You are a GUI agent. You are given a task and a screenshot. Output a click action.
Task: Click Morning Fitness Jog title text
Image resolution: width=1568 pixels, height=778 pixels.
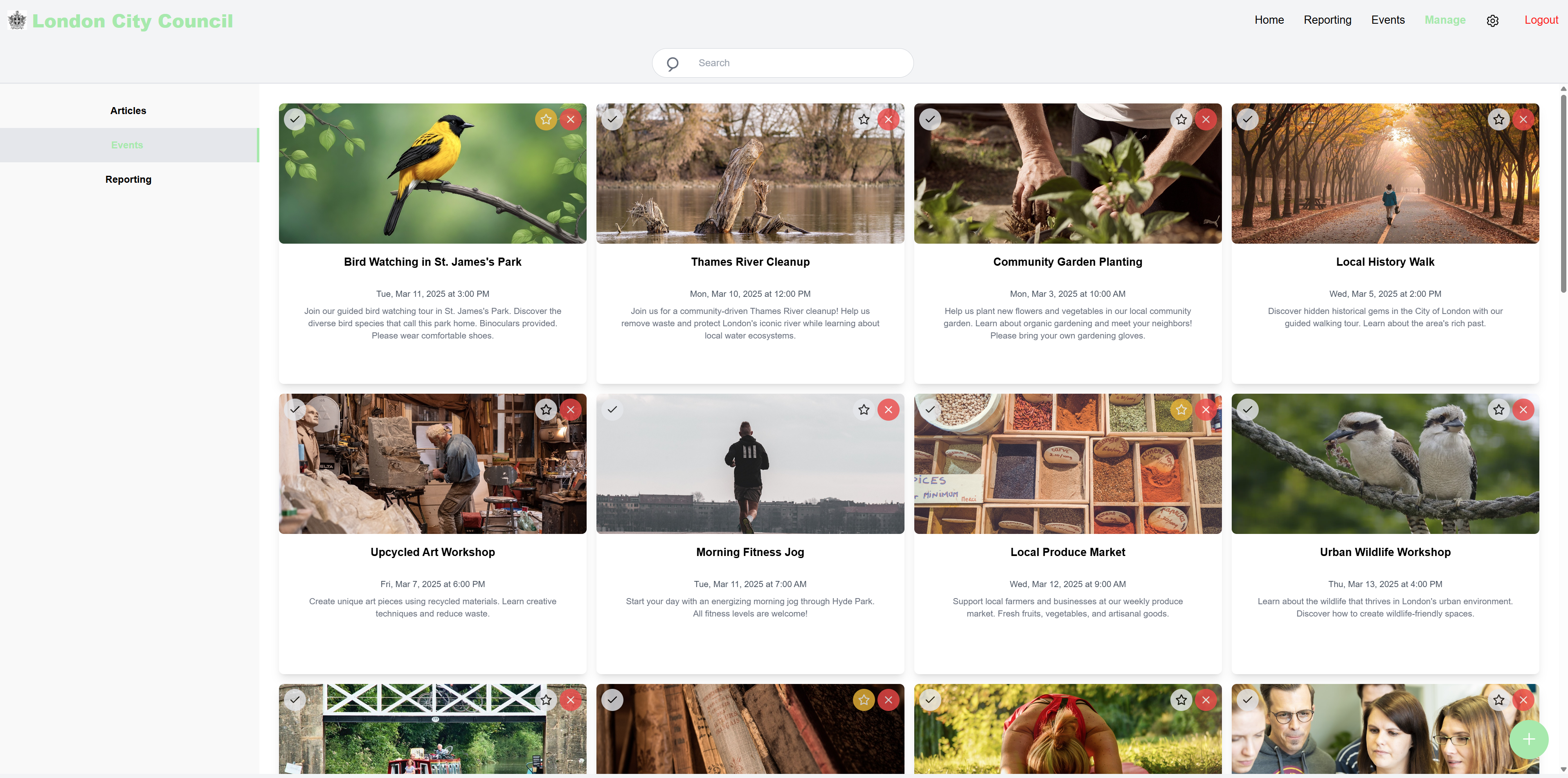click(750, 552)
